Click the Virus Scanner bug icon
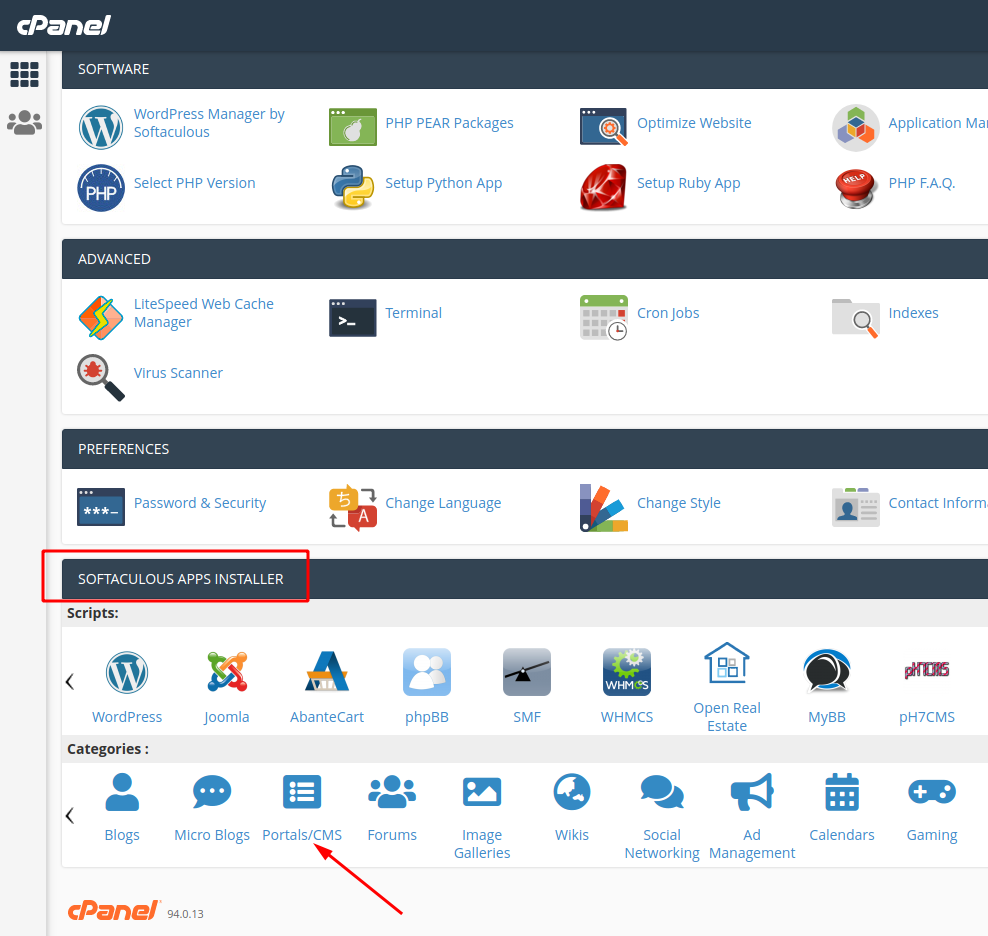Viewport: 988px width, 936px height. (x=101, y=378)
